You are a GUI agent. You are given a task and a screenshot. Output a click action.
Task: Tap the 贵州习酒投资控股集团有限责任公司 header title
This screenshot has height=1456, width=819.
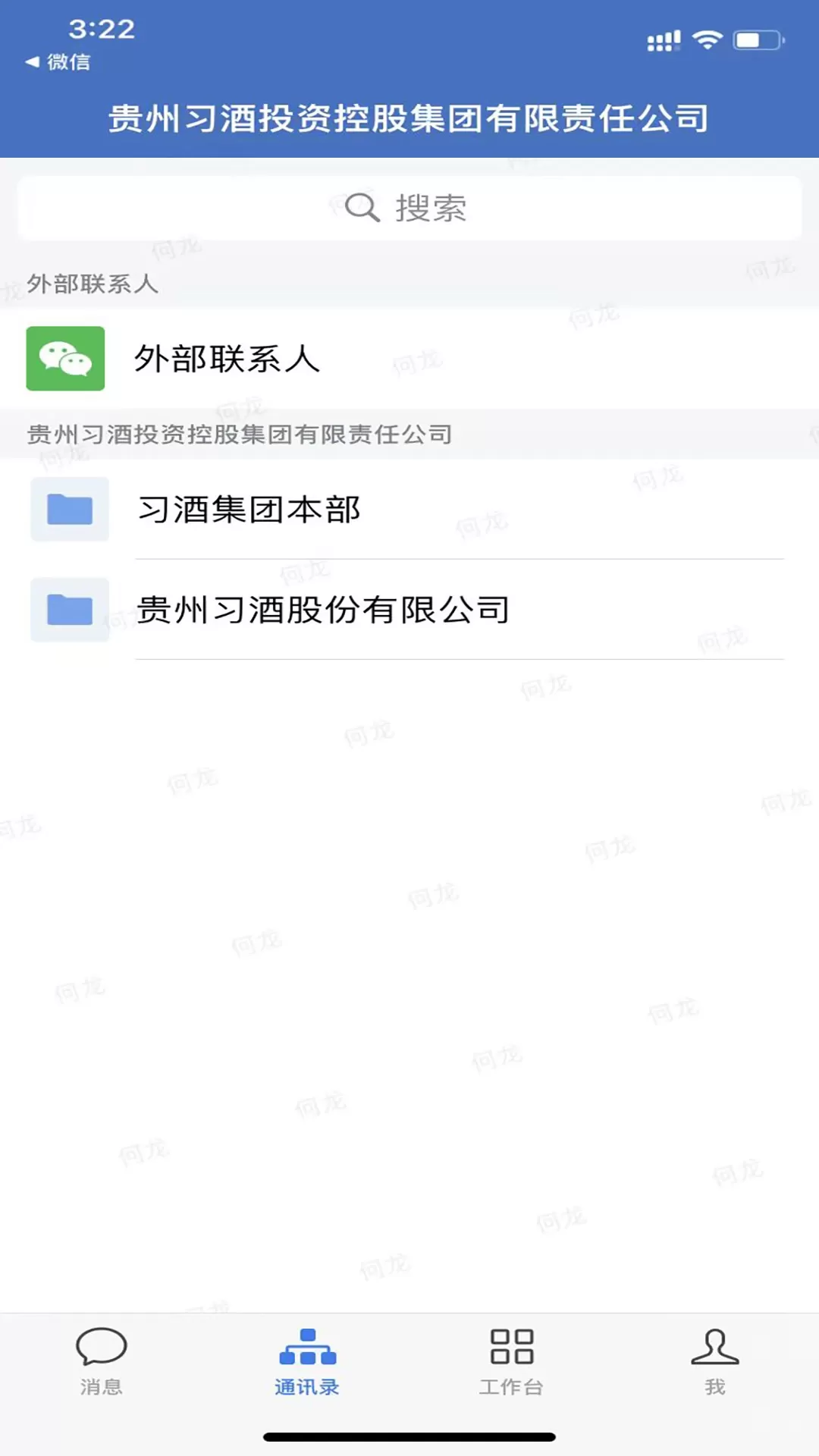pyautogui.click(x=409, y=118)
